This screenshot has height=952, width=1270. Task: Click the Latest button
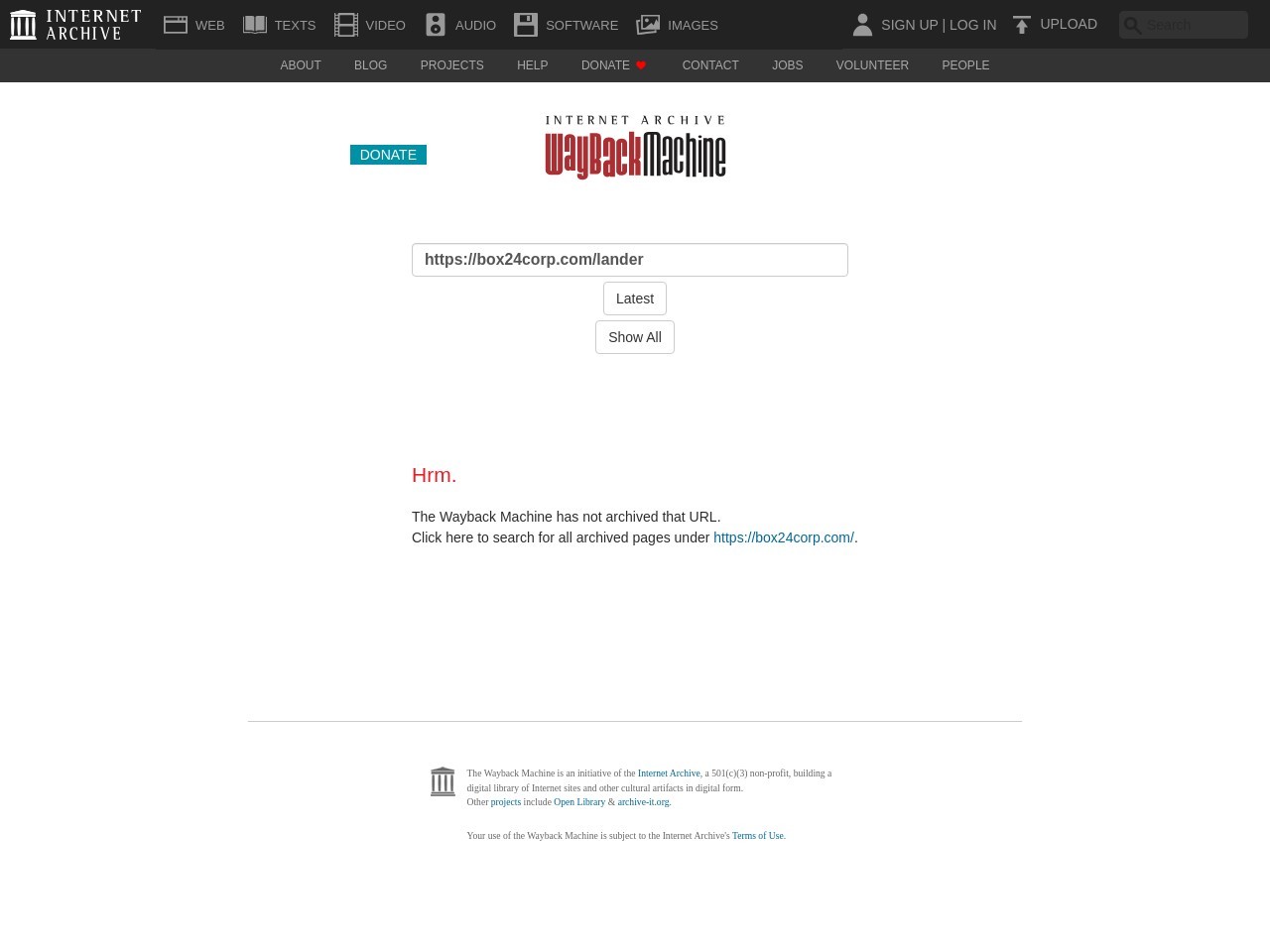tap(635, 298)
